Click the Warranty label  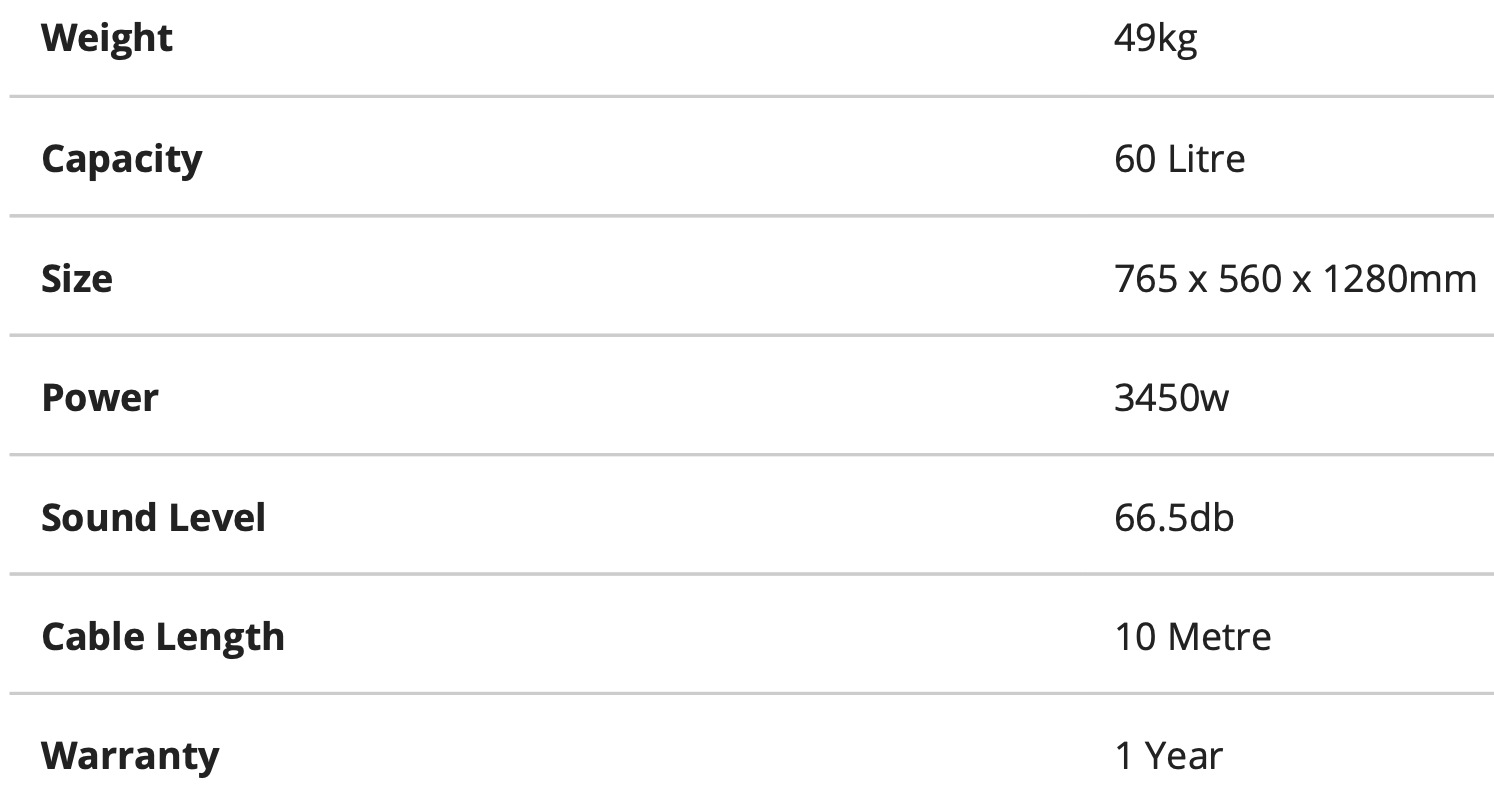[130, 756]
